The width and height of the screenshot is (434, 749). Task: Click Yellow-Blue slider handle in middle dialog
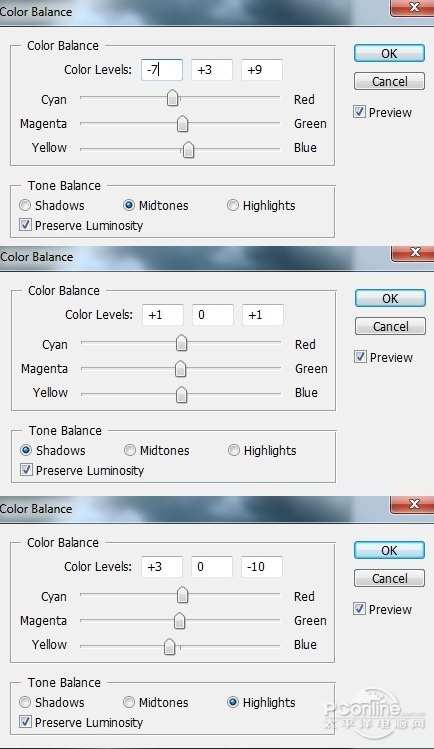point(181,395)
